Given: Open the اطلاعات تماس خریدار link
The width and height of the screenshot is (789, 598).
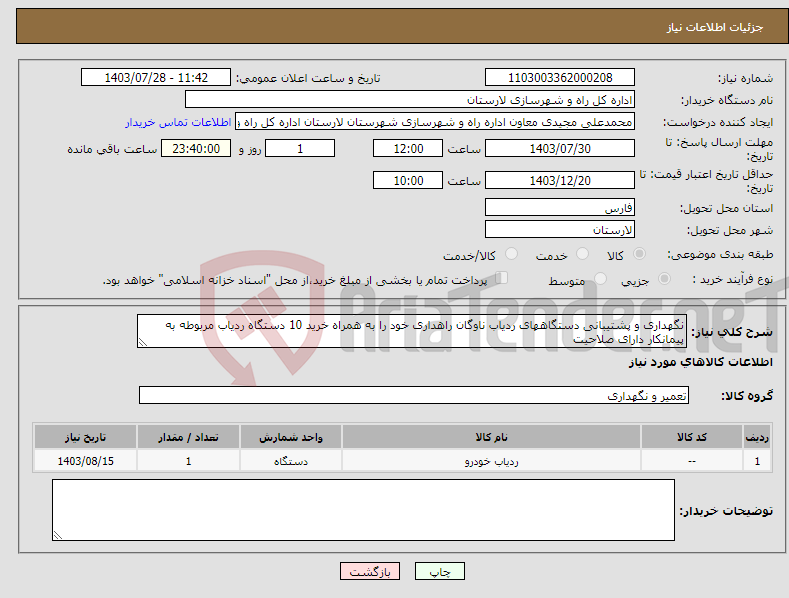Looking at the screenshot, I should (x=178, y=122).
